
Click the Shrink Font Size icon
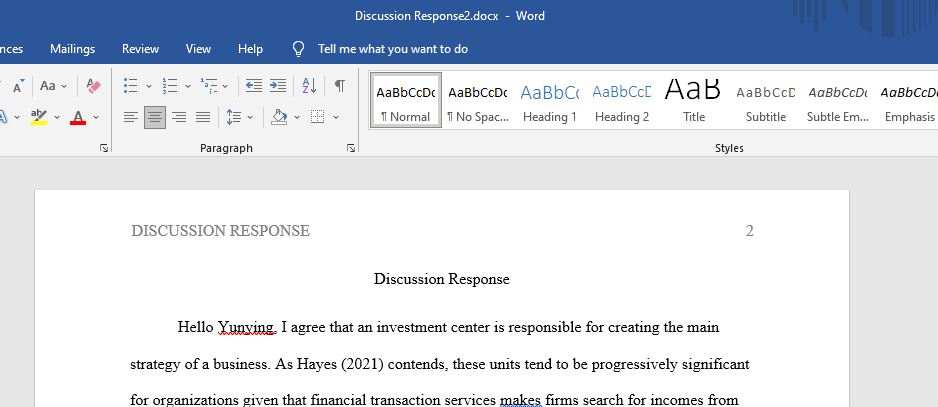coord(18,86)
